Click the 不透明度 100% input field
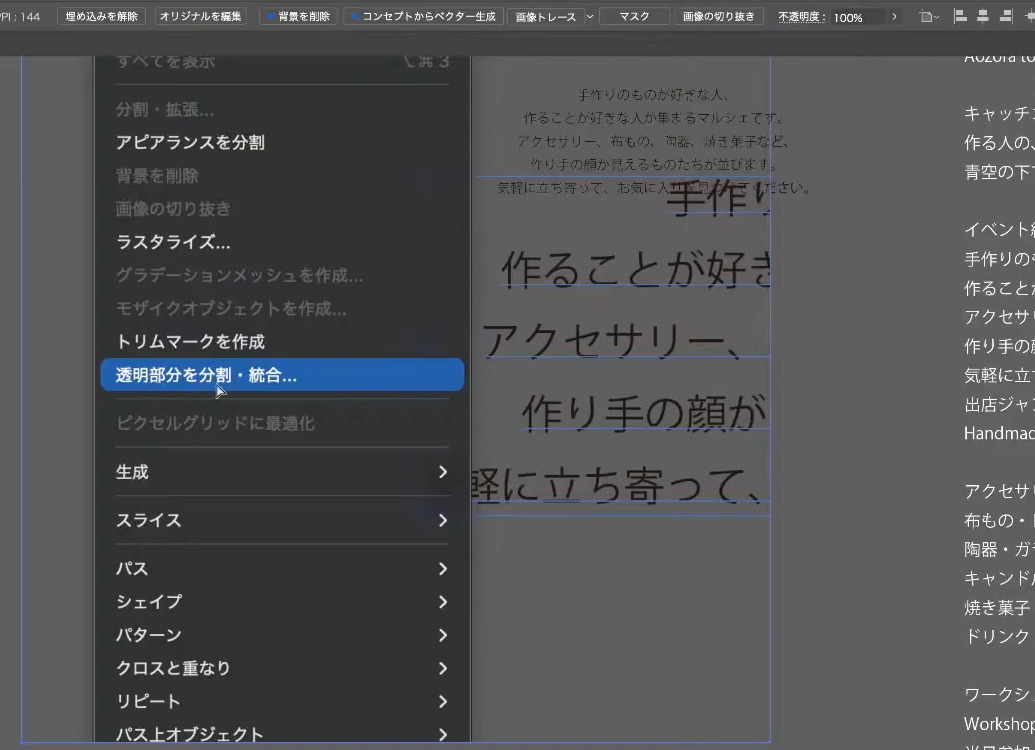This screenshot has width=1035, height=750. tap(857, 17)
